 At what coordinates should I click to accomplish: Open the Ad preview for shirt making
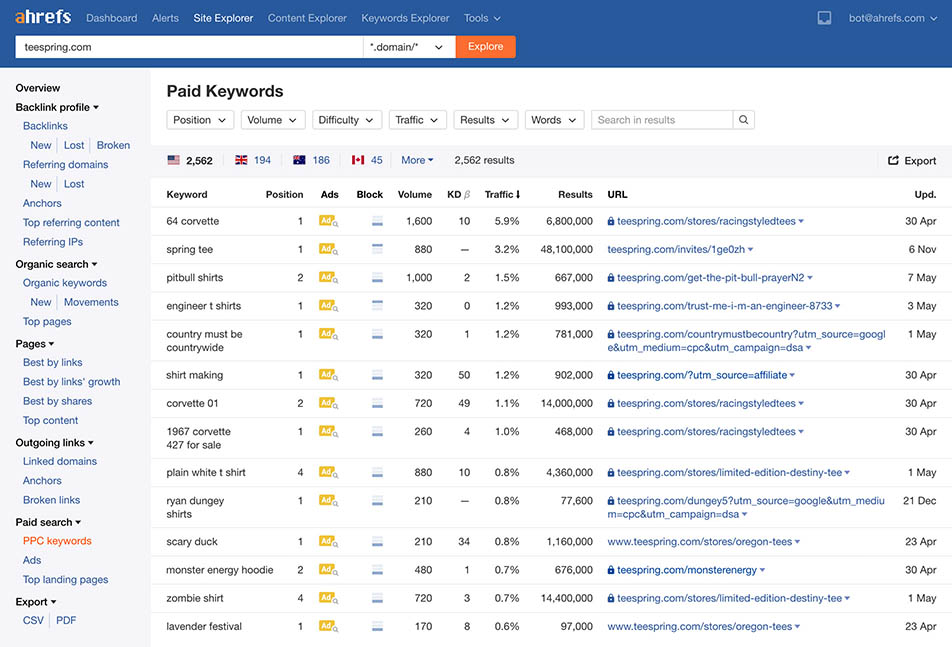[328, 376]
